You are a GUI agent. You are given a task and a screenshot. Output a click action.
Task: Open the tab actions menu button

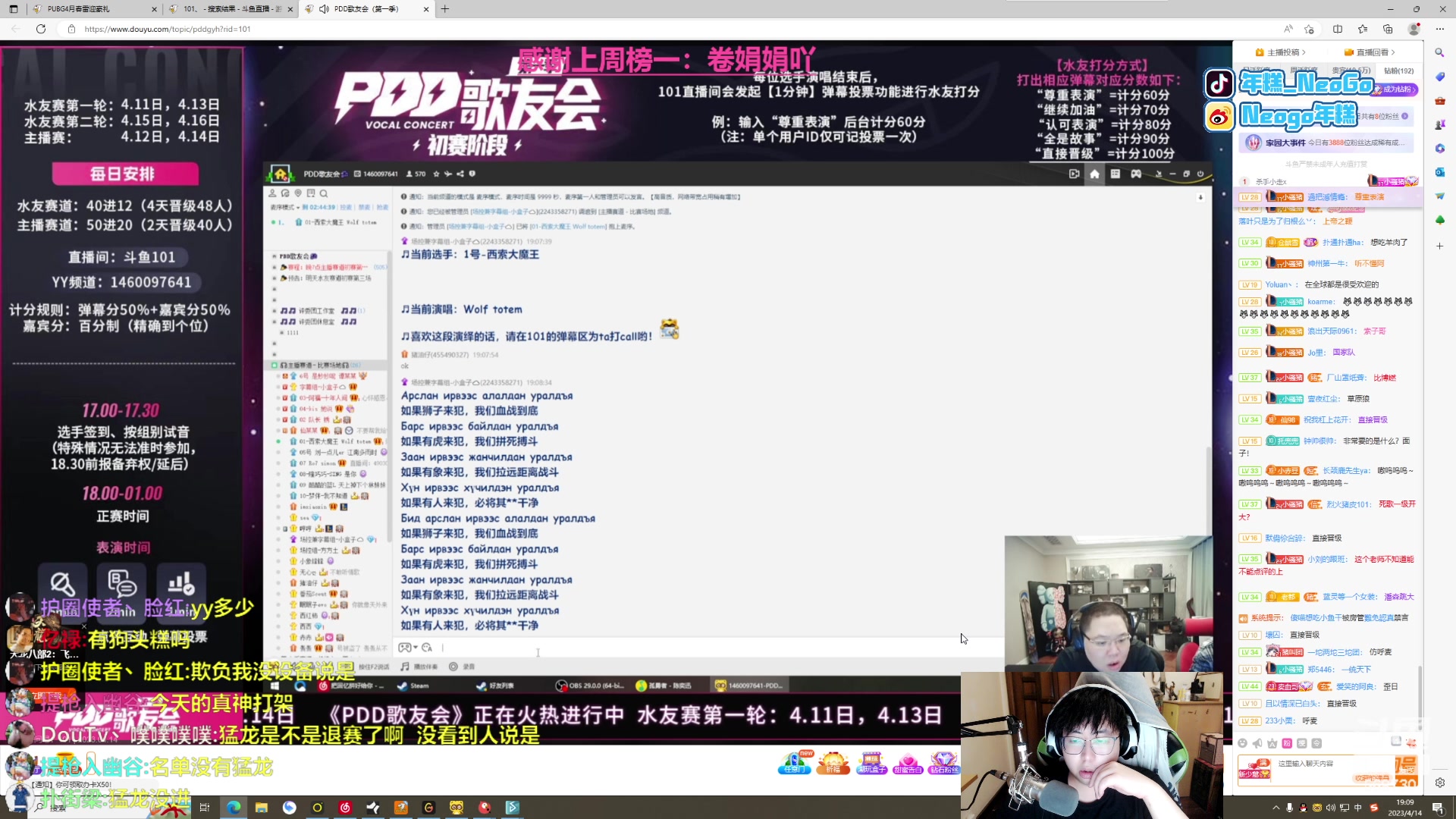tap(14, 9)
